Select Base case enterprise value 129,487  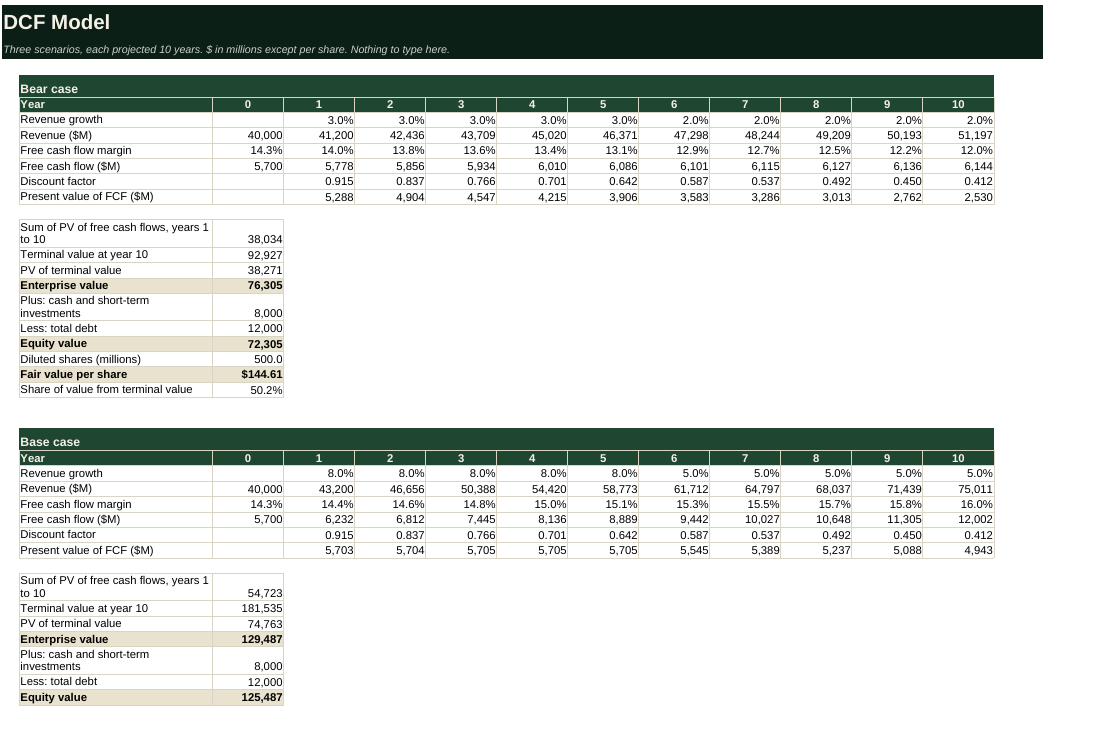(248, 639)
